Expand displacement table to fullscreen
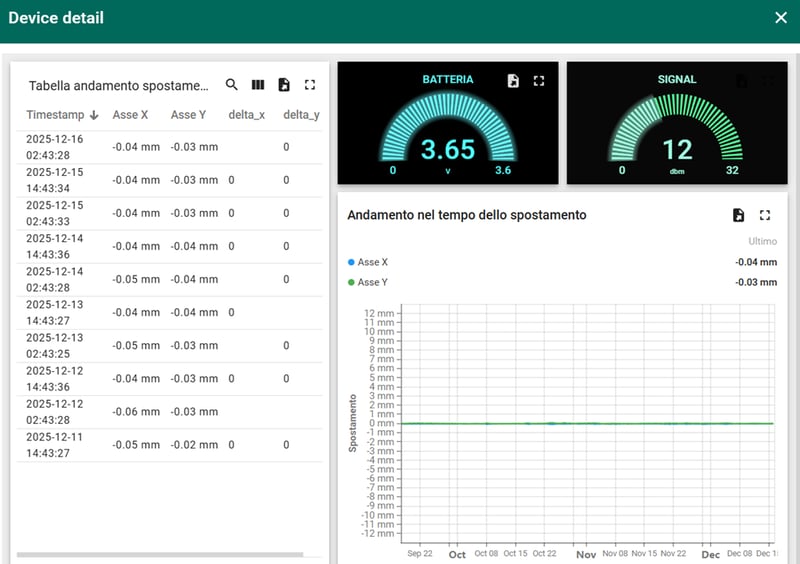This screenshot has height=564, width=800. click(x=310, y=85)
